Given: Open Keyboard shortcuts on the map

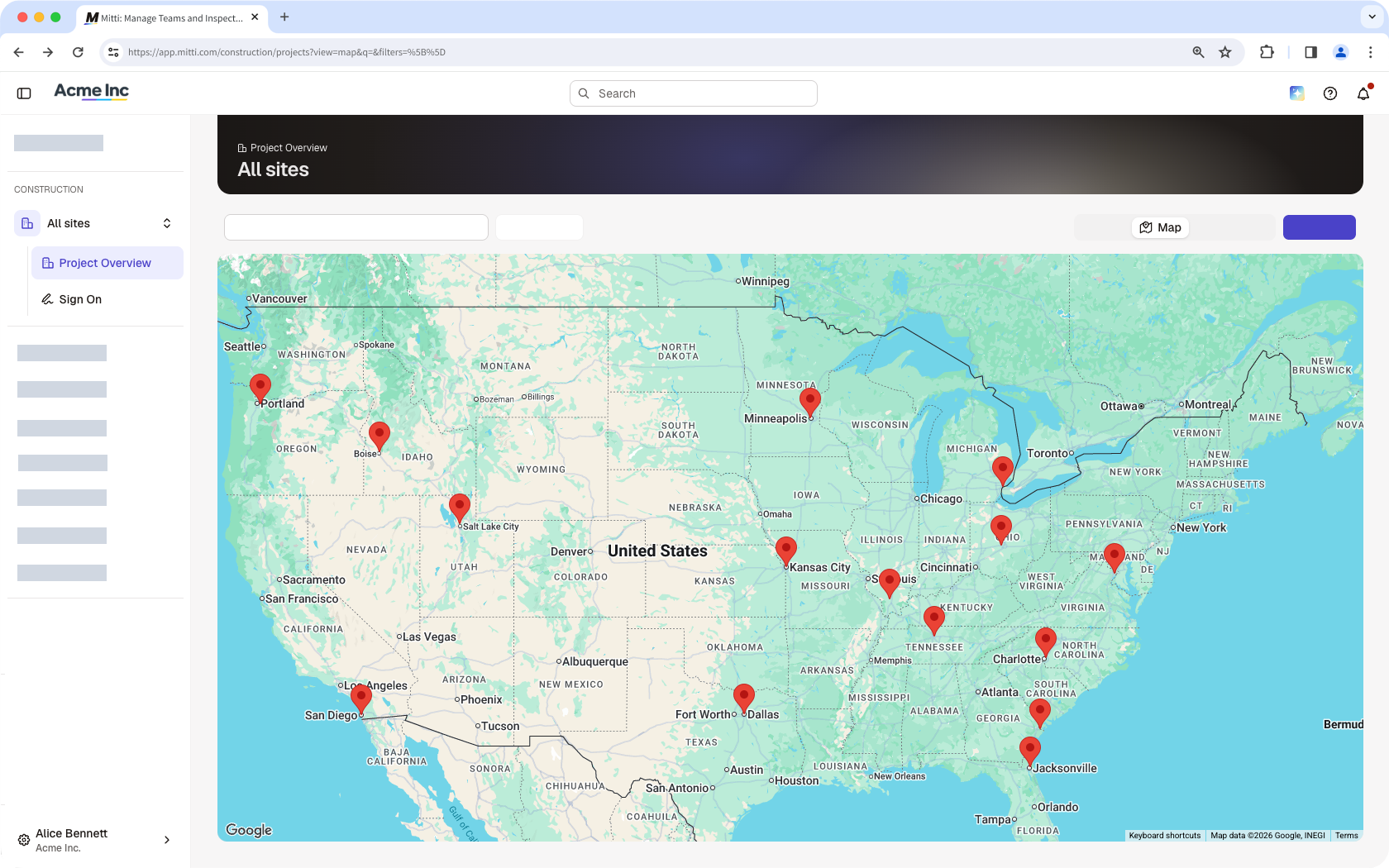Looking at the screenshot, I should pos(1165,836).
